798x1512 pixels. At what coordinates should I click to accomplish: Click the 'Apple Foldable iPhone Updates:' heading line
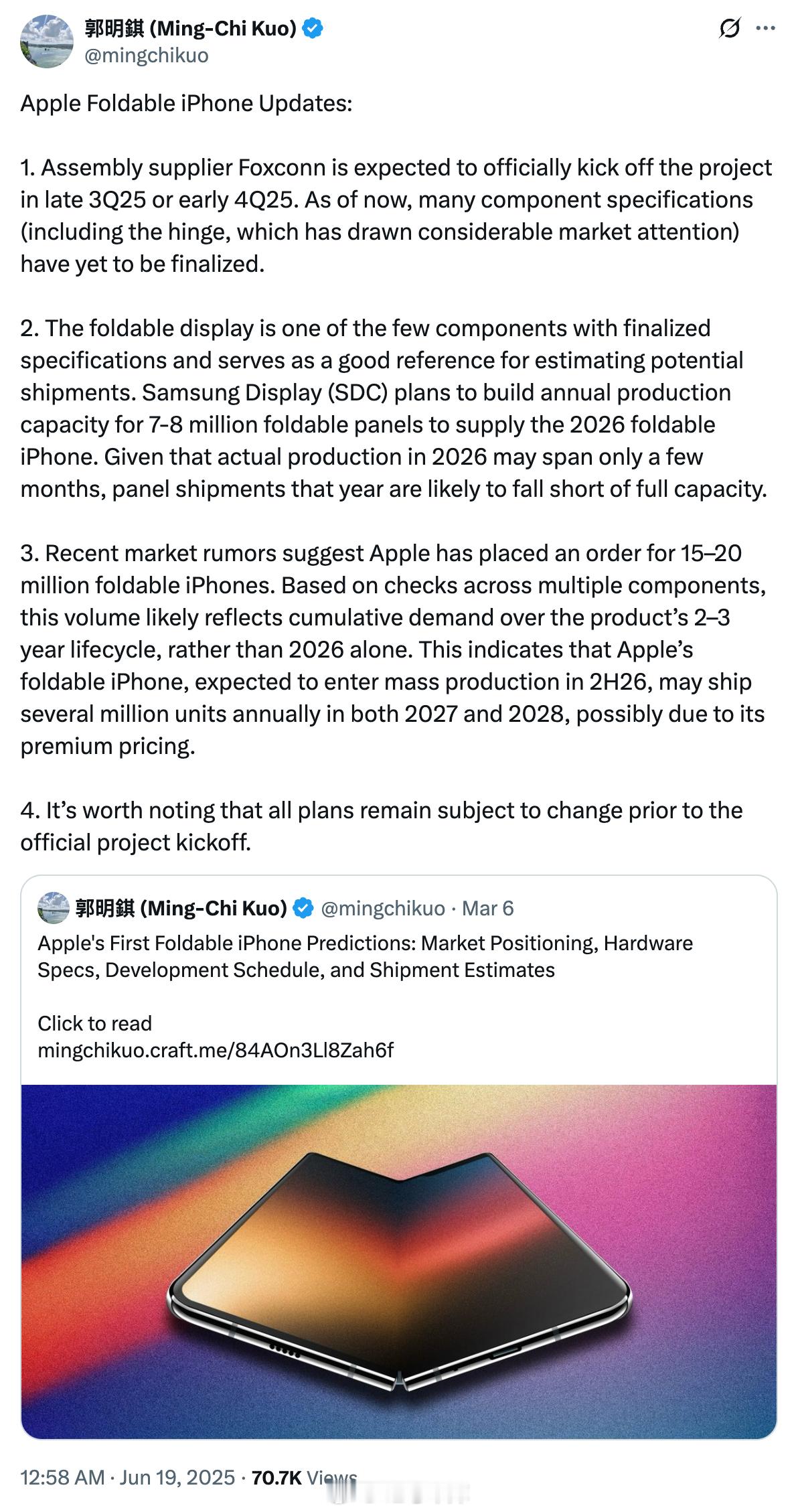186,103
